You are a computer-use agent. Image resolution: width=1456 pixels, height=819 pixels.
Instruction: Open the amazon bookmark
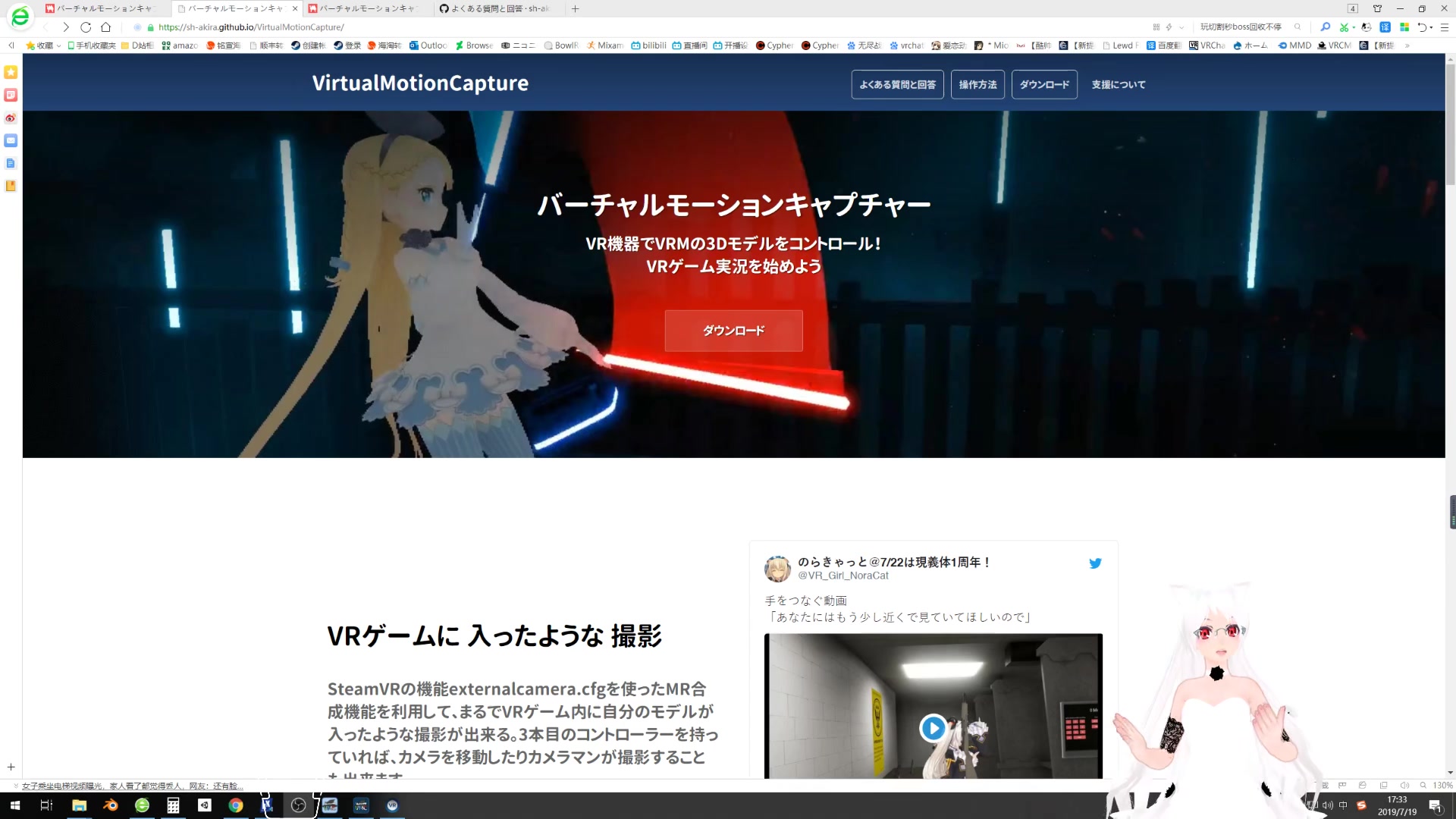point(180,45)
